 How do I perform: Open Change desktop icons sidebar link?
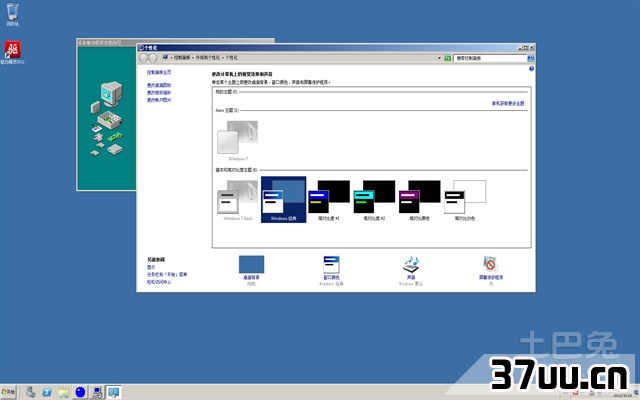(159, 85)
